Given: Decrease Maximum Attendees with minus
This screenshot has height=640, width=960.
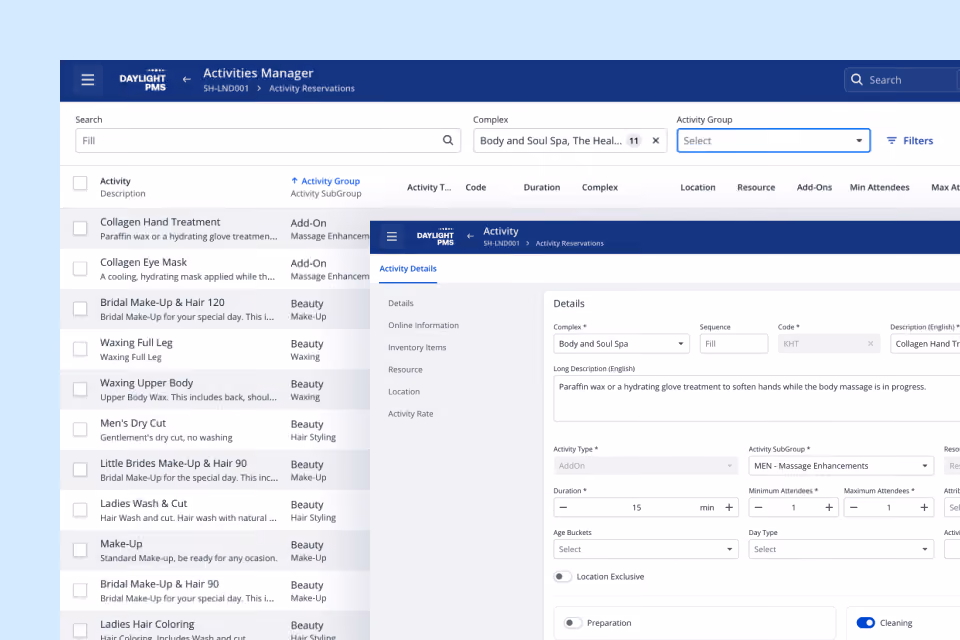Looking at the screenshot, I should (853, 507).
